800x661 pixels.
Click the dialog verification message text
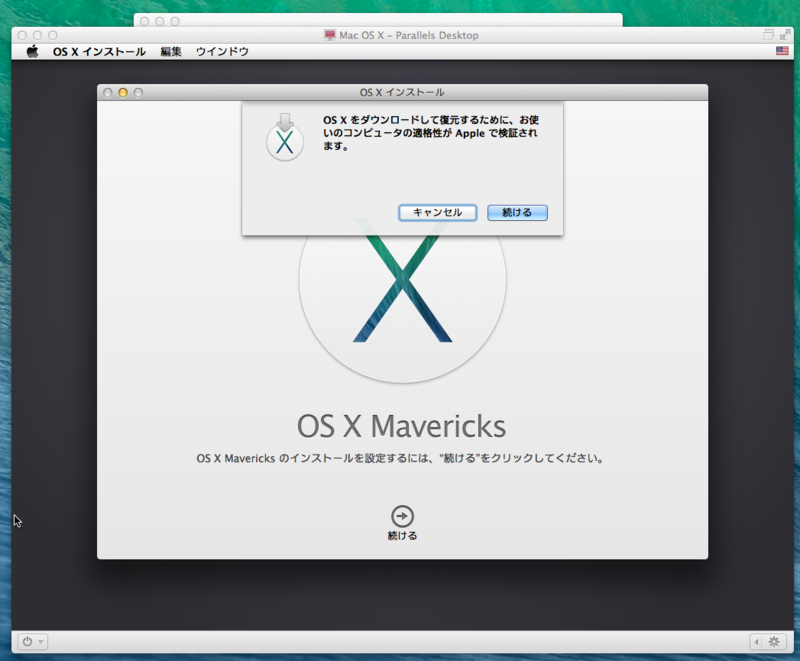[431, 133]
